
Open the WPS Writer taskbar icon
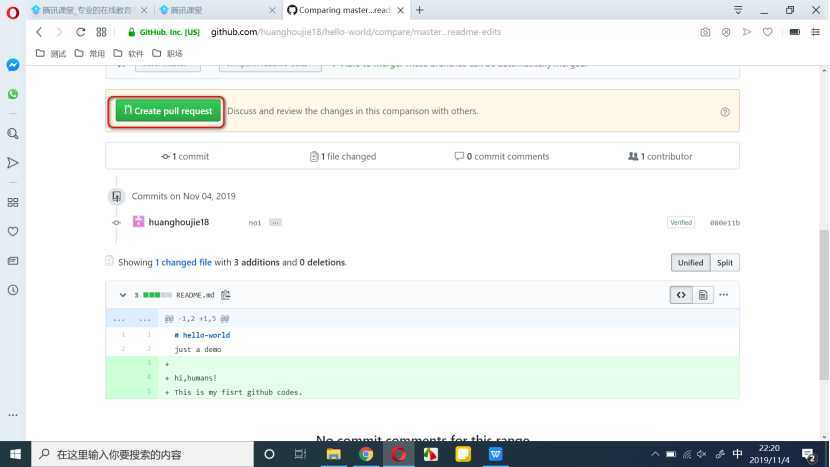[x=495, y=454]
